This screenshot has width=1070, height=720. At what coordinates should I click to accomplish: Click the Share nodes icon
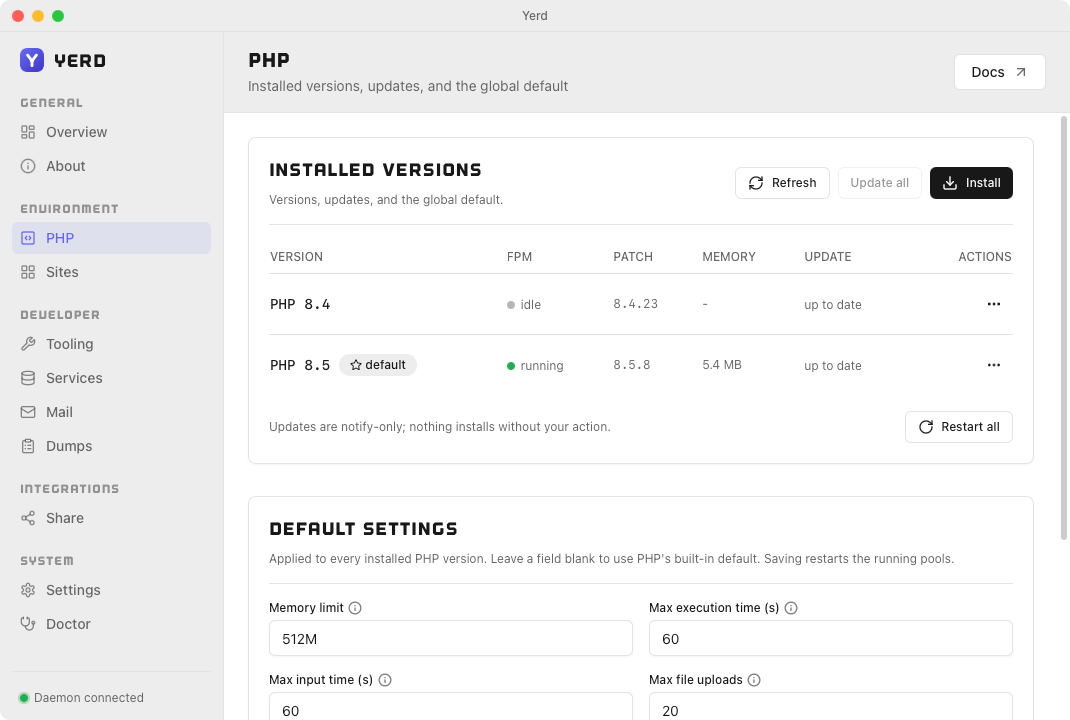(28, 518)
